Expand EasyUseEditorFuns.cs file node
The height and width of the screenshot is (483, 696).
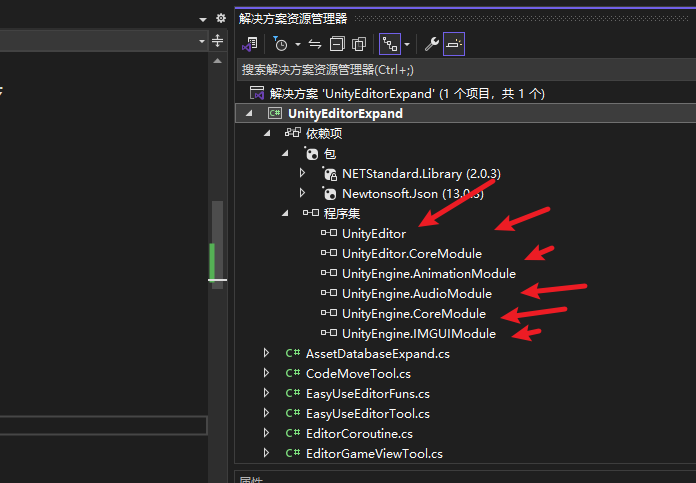coord(266,393)
